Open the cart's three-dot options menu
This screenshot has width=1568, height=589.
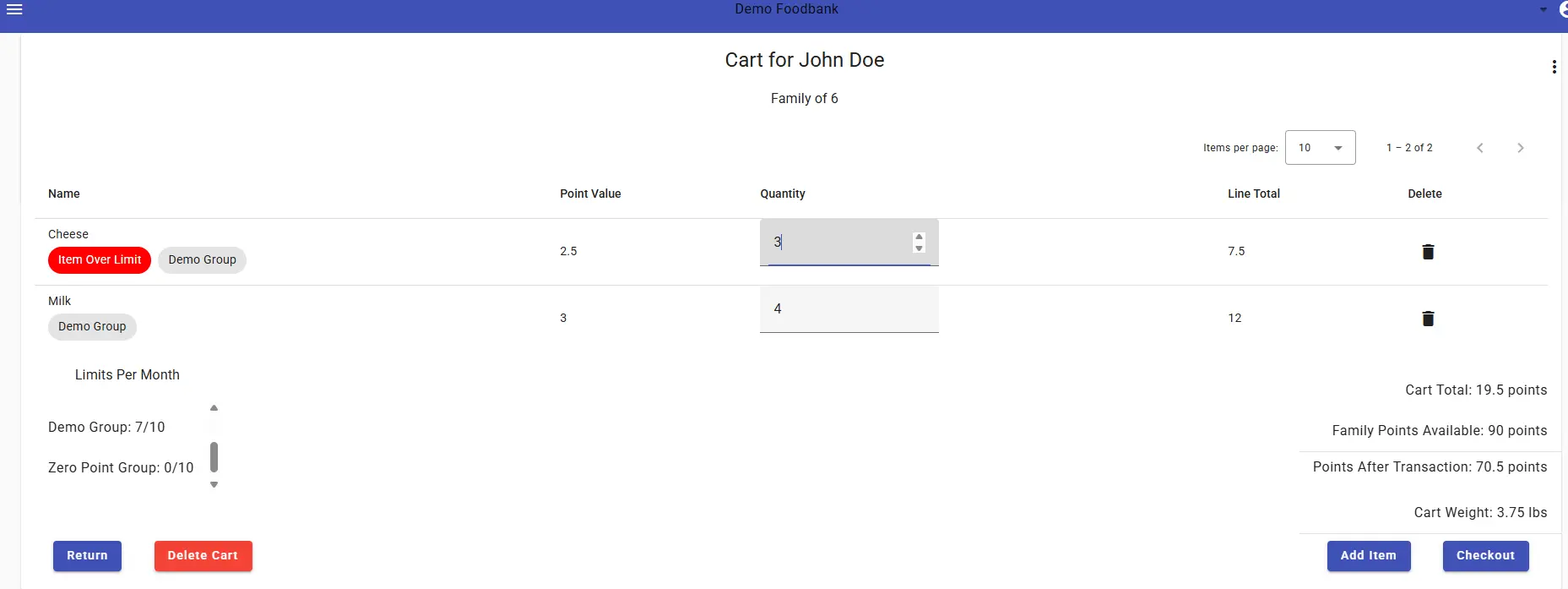[x=1554, y=67]
